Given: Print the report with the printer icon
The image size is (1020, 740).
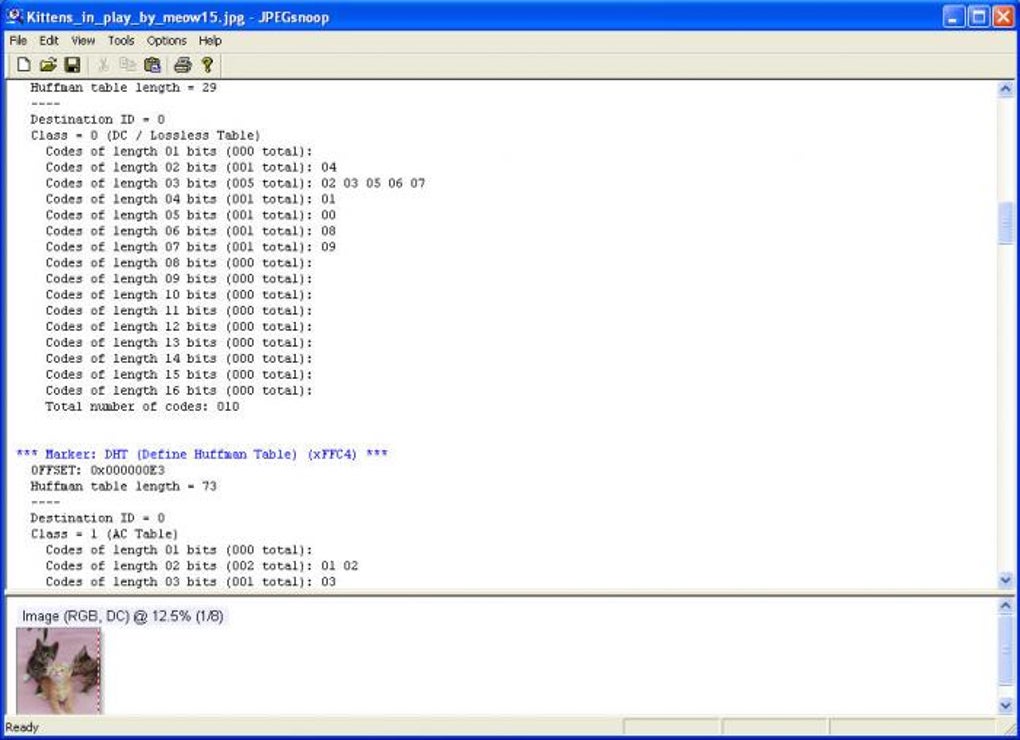Looking at the screenshot, I should click(183, 64).
